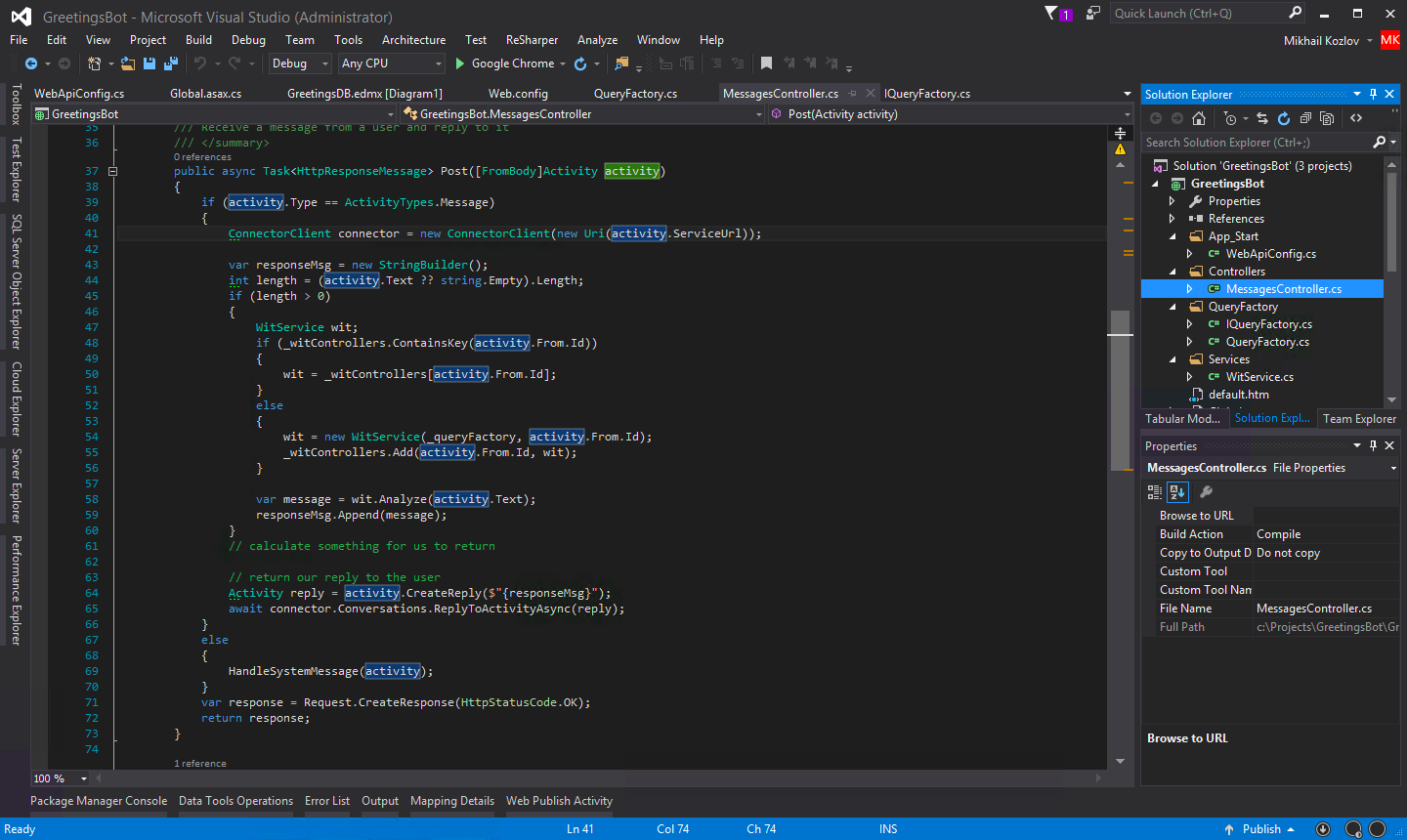Switch to the IQueryFactory.cs tab
The height and width of the screenshot is (840, 1407).
[927, 94]
